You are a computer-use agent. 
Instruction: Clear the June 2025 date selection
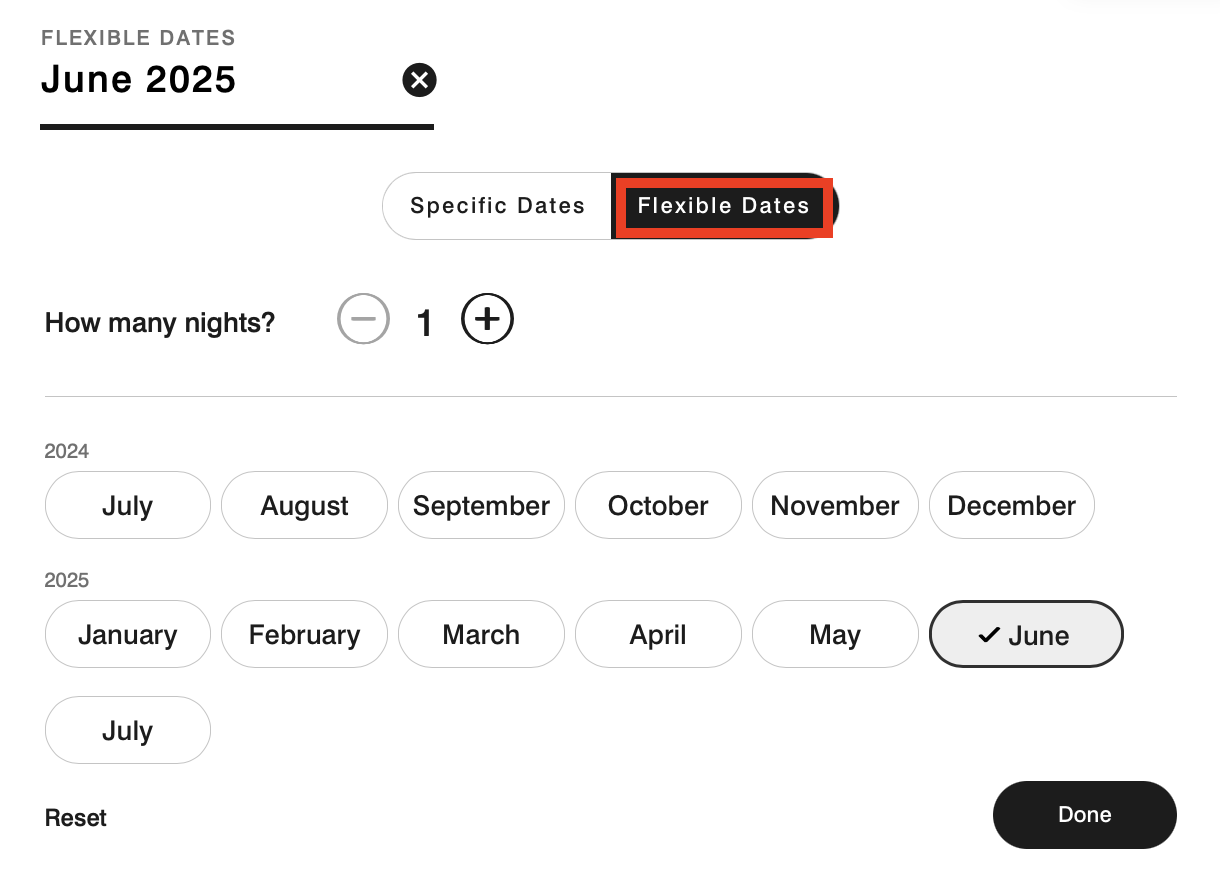point(419,80)
